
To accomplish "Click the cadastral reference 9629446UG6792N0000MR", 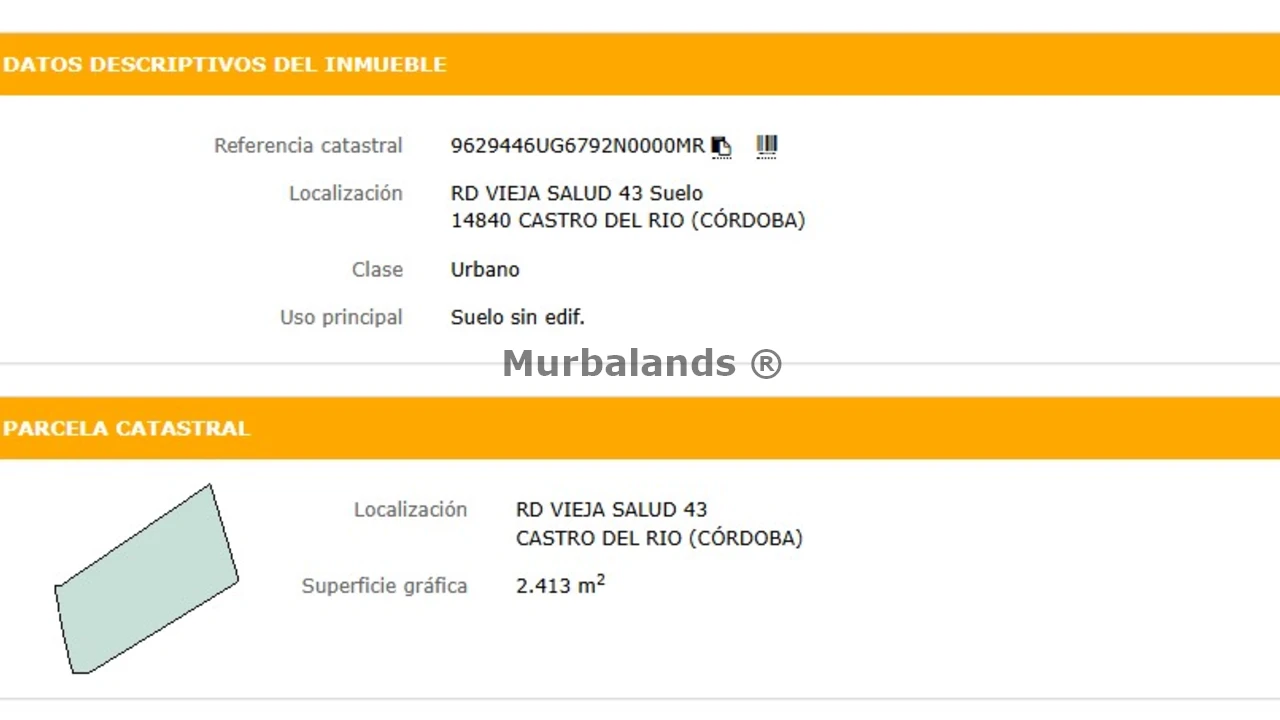I will [x=577, y=146].
